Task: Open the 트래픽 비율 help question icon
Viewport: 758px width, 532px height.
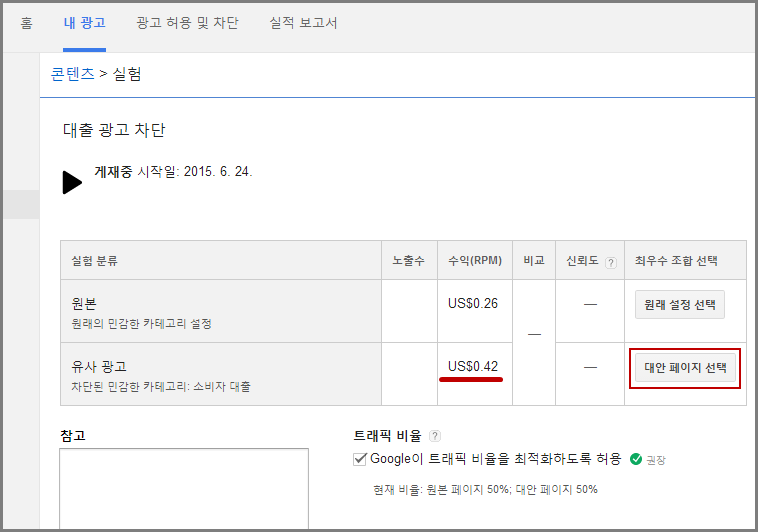Action: click(x=435, y=436)
